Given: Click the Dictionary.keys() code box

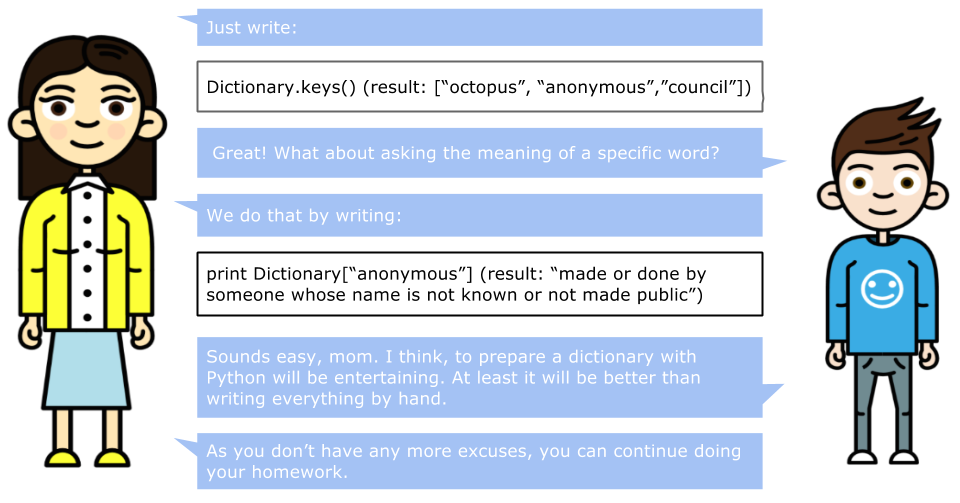Looking at the screenshot, I should [480, 87].
